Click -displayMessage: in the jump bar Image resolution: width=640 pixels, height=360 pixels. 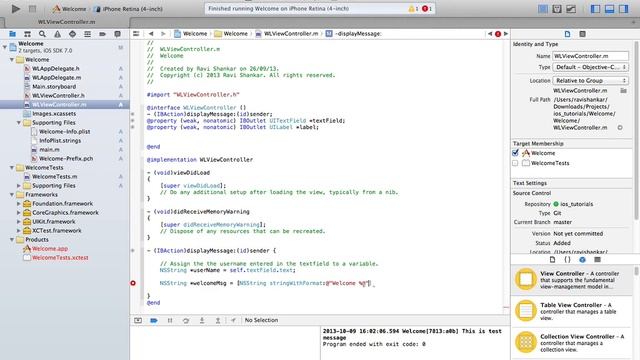(x=353, y=34)
